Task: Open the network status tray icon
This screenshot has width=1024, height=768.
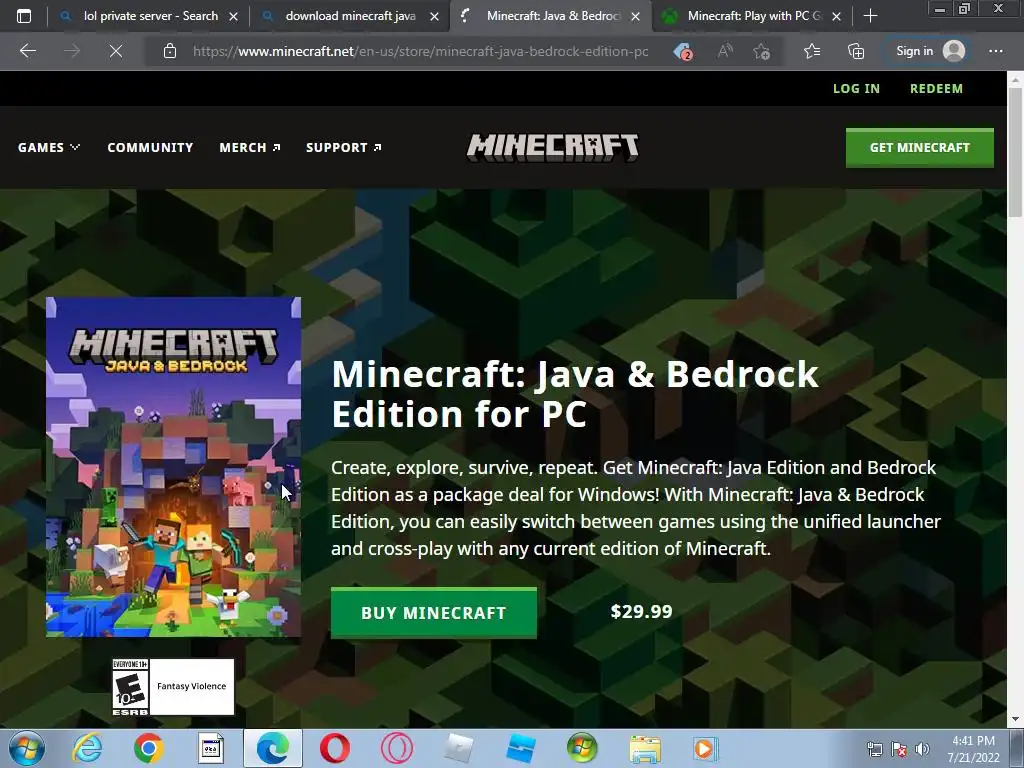Action: point(874,749)
